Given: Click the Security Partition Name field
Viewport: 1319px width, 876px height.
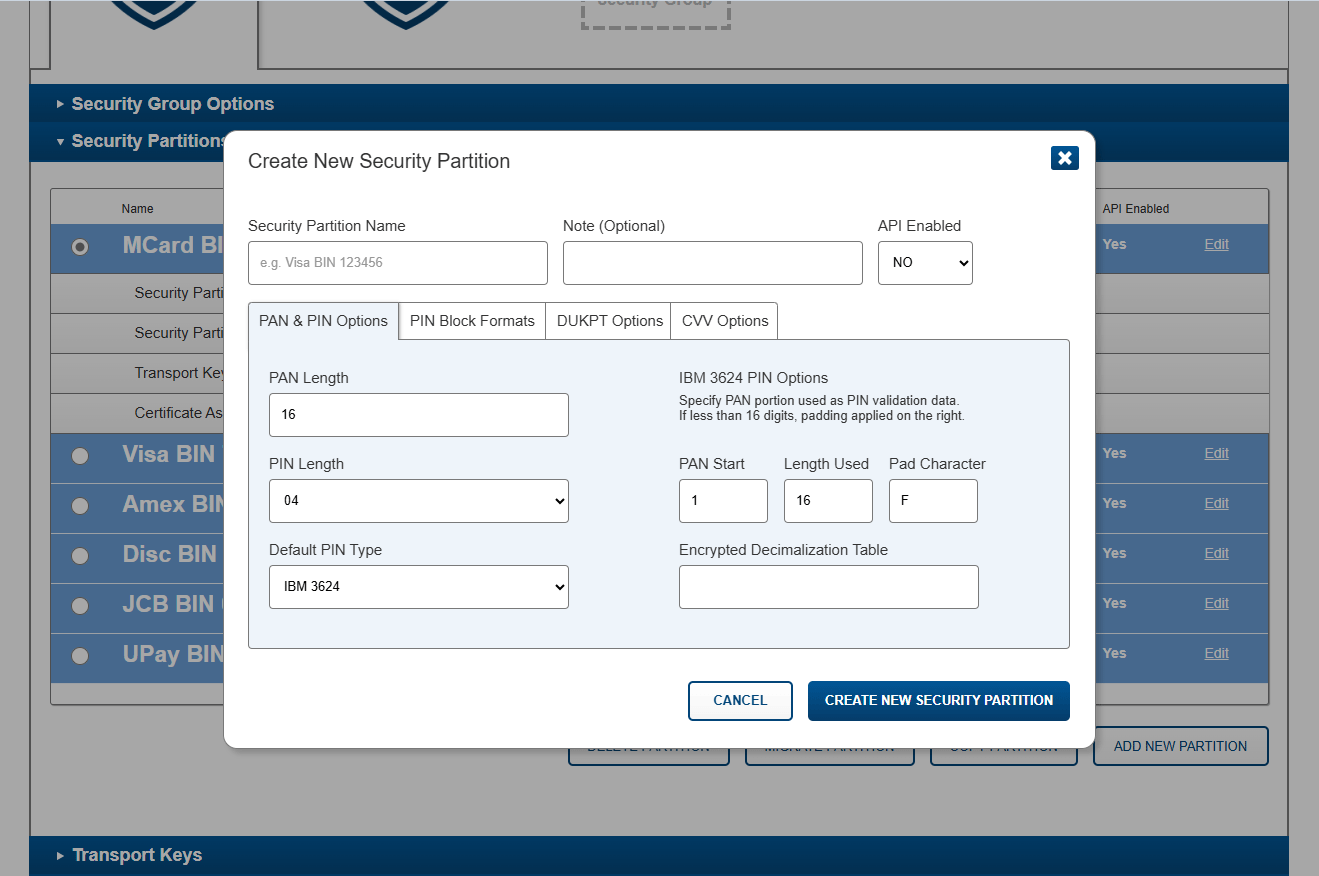Looking at the screenshot, I should click(x=398, y=263).
